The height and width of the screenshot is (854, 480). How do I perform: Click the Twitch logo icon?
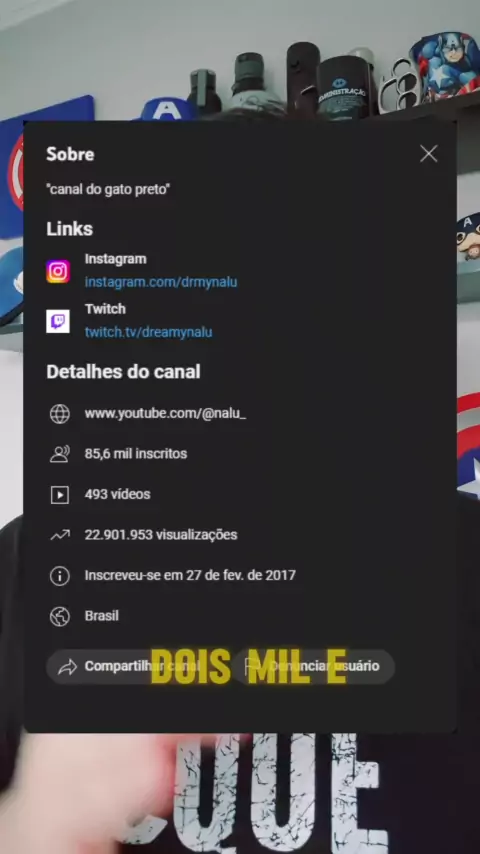58,321
